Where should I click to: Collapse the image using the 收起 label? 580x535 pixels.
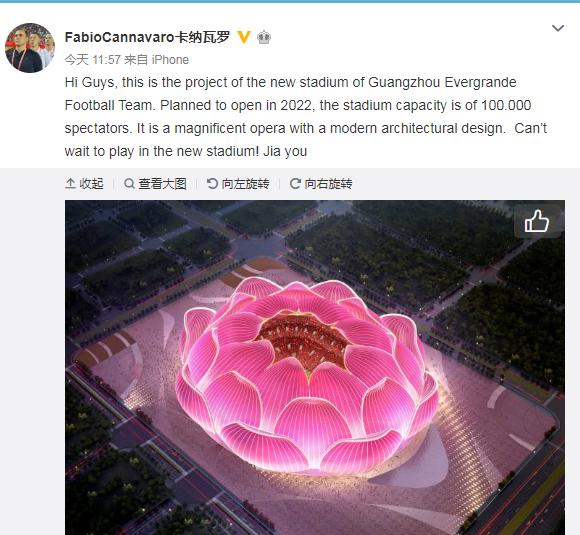point(91,184)
